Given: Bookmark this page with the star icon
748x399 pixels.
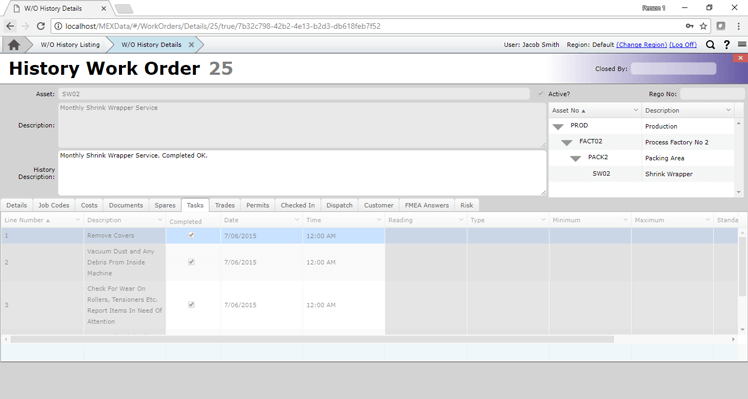Looking at the screenshot, I should click(x=703, y=26).
